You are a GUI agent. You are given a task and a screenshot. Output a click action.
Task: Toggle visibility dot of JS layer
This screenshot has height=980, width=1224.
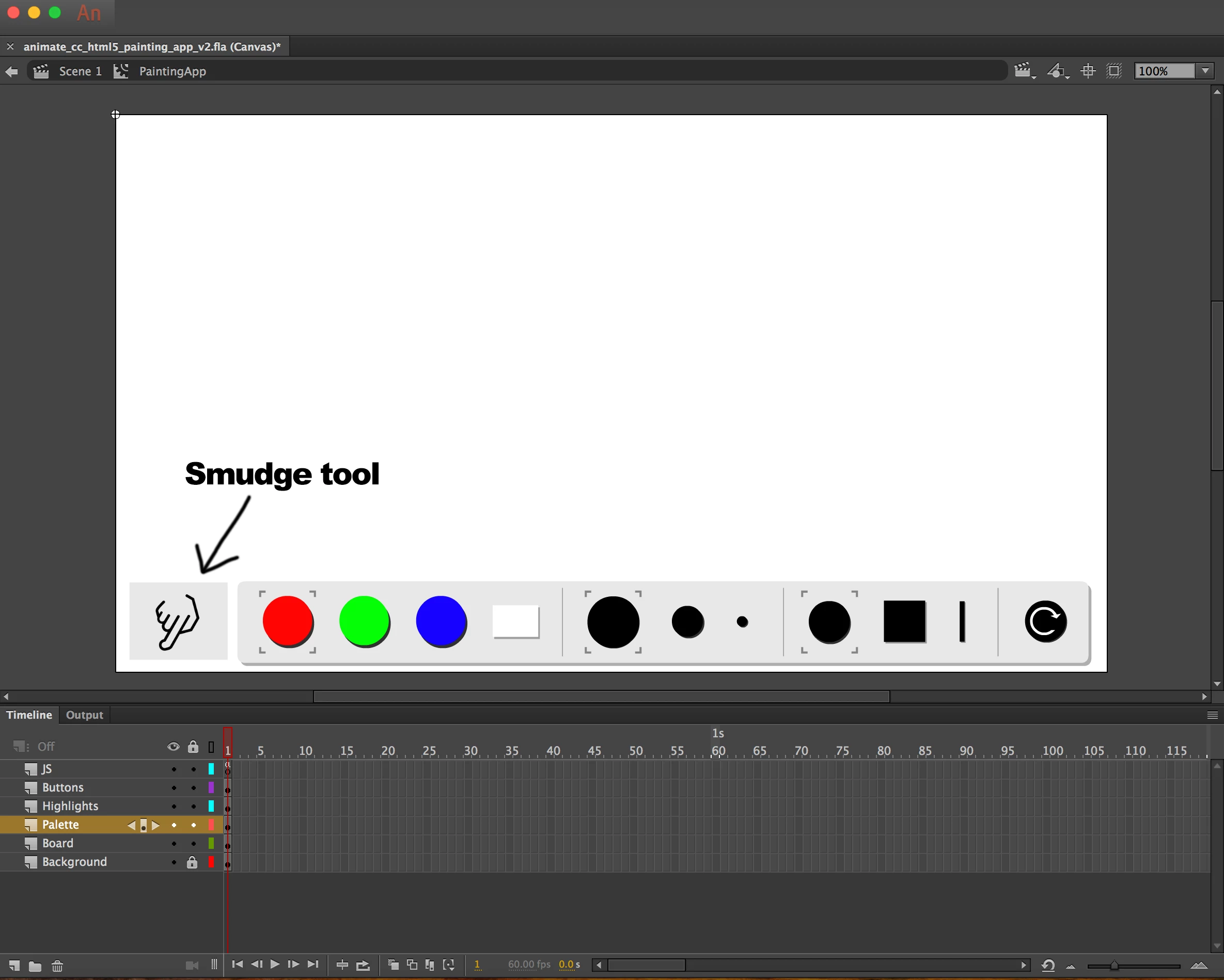[174, 769]
